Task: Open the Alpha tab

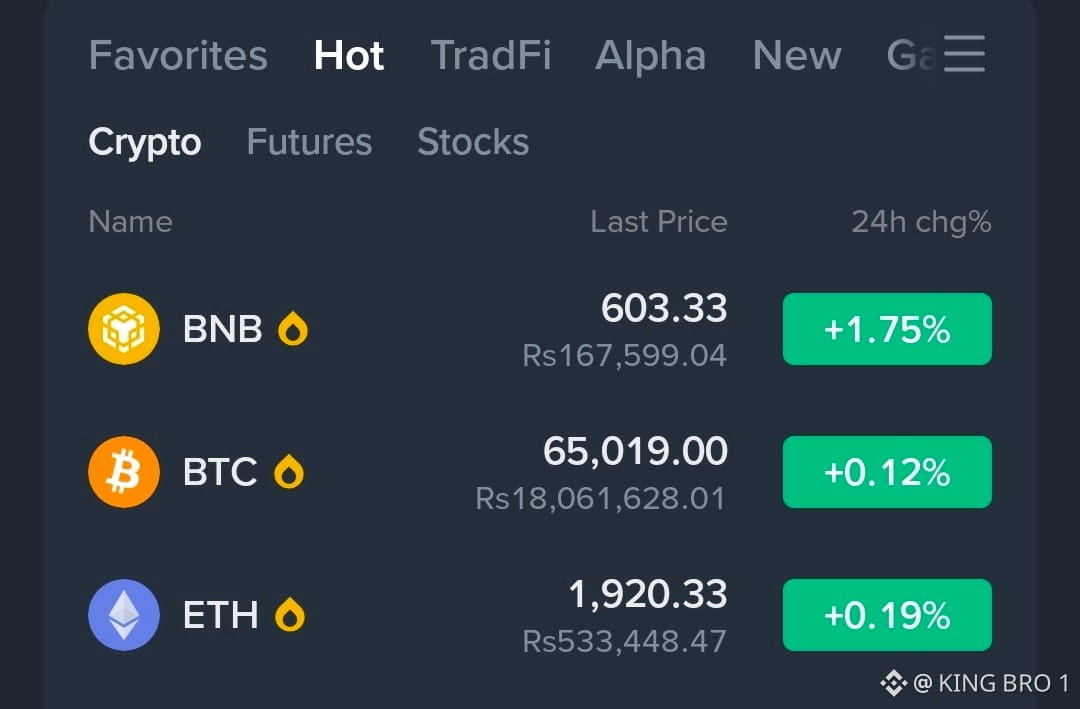Action: 650,55
